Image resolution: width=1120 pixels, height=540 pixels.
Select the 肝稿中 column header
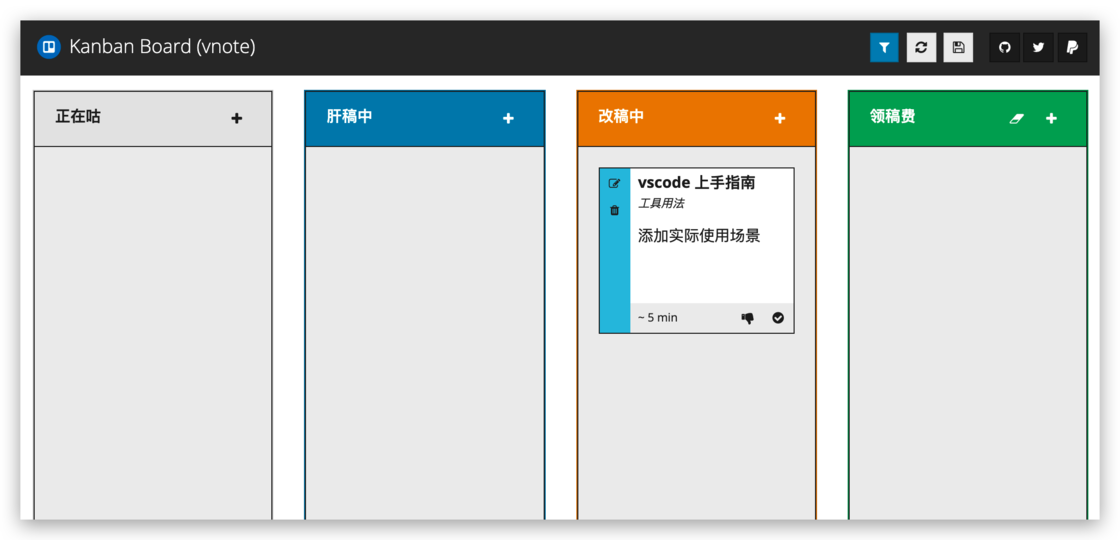pyautogui.click(x=350, y=117)
